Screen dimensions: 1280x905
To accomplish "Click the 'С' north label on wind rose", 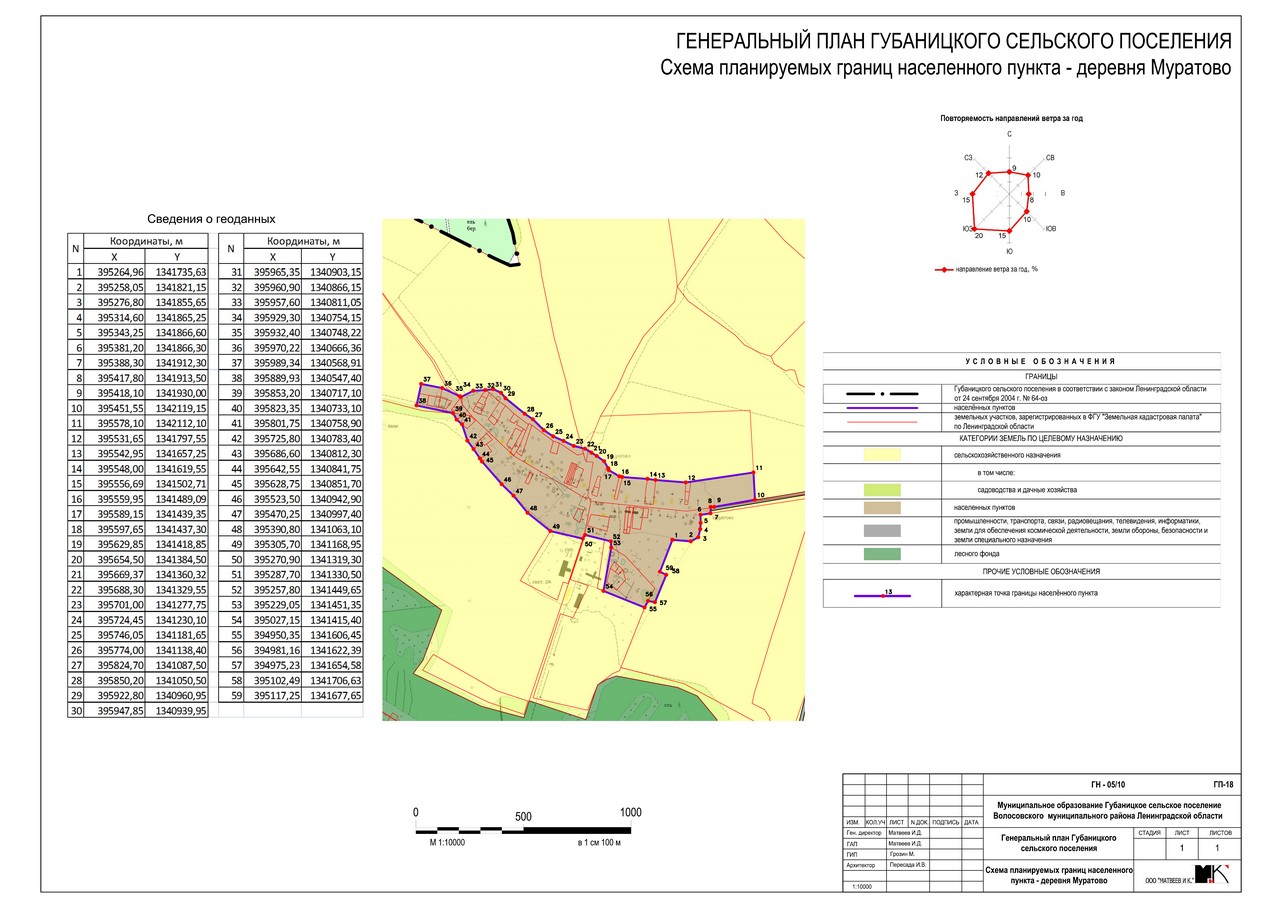I will point(1009,133).
